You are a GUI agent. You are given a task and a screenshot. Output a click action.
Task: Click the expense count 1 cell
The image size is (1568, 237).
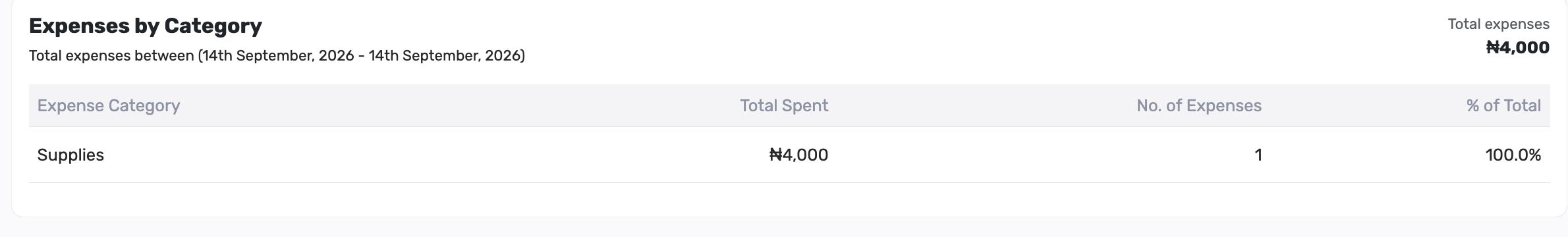(x=1258, y=155)
